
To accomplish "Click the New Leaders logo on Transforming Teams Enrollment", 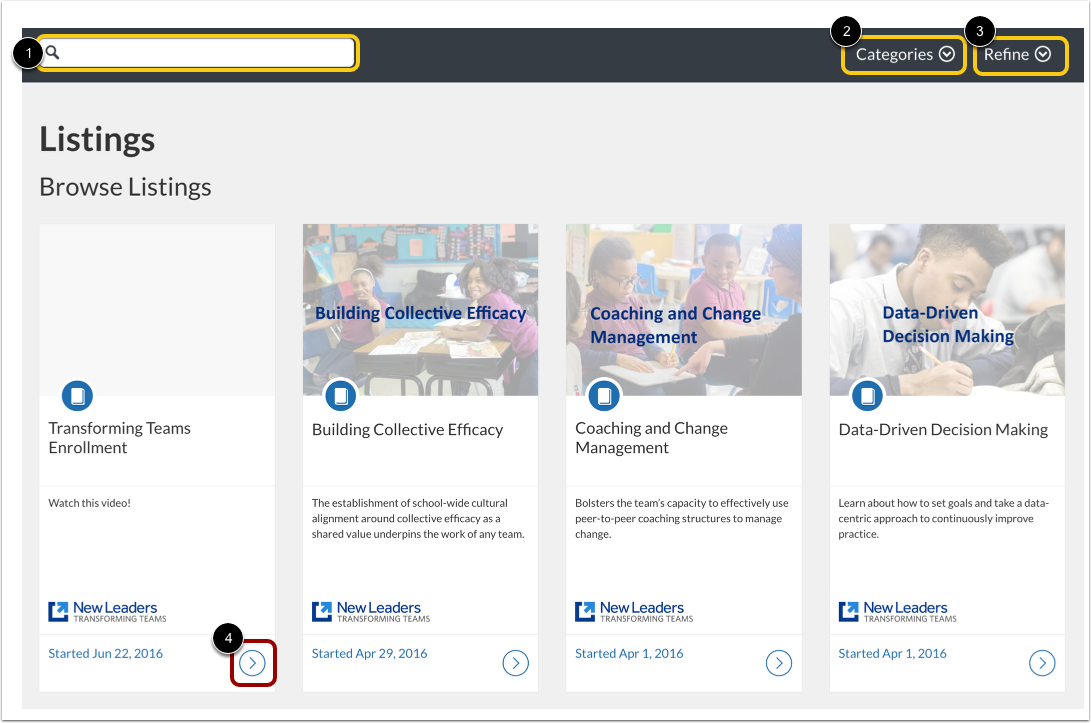I will click(x=105, y=610).
